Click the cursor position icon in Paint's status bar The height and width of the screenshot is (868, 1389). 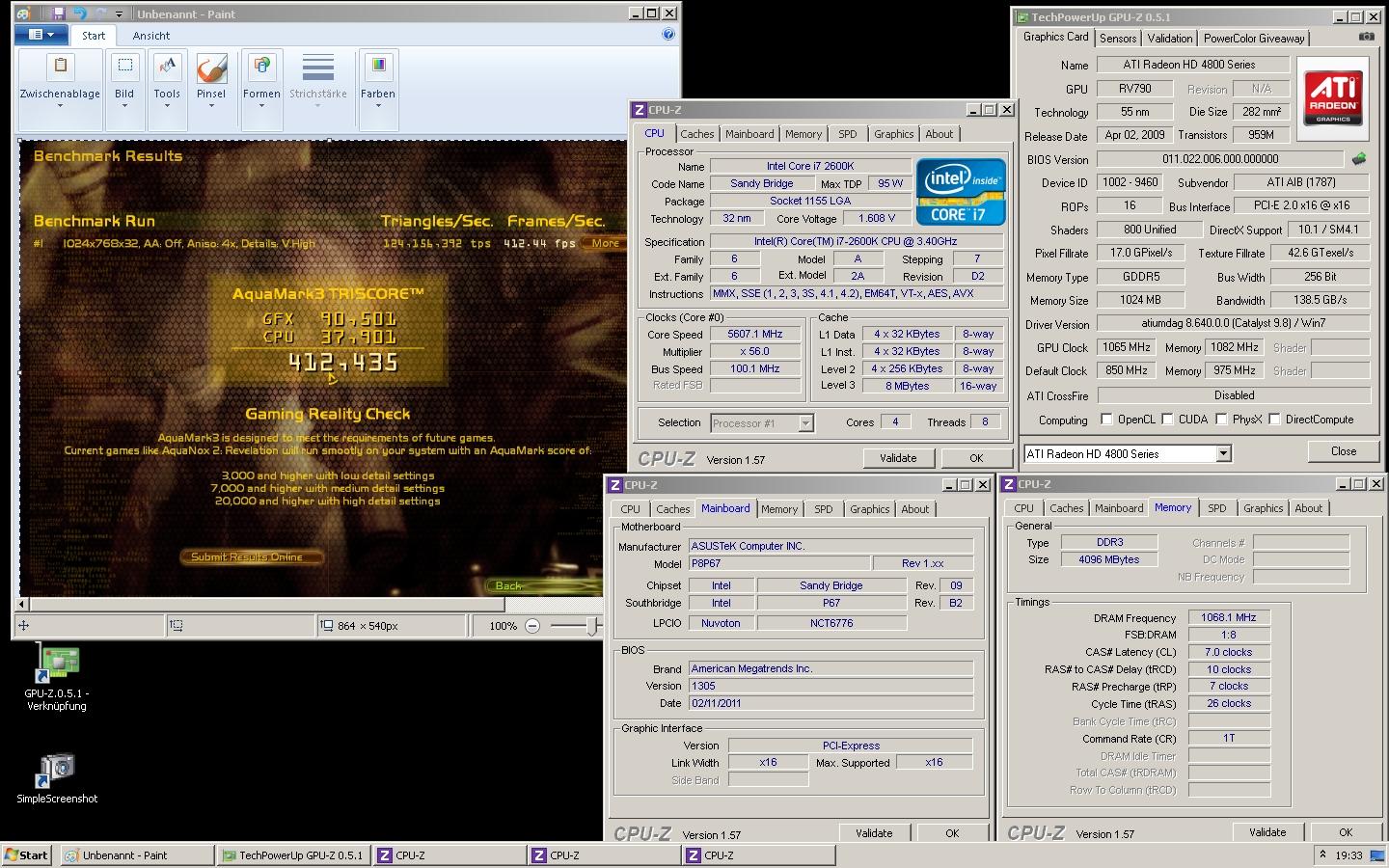click(x=23, y=626)
